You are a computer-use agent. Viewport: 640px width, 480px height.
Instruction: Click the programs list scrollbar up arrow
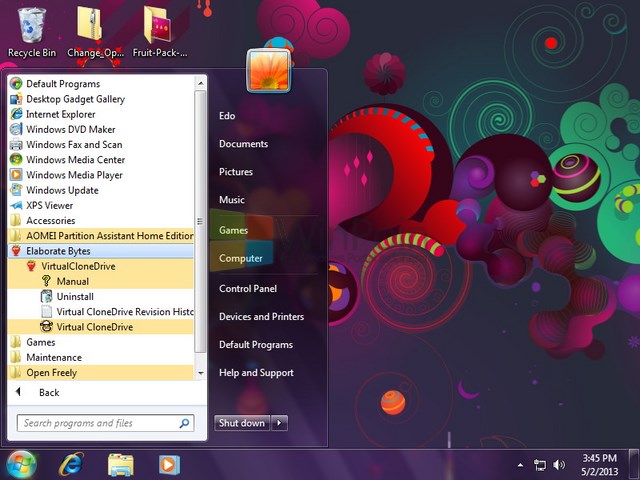coord(200,83)
